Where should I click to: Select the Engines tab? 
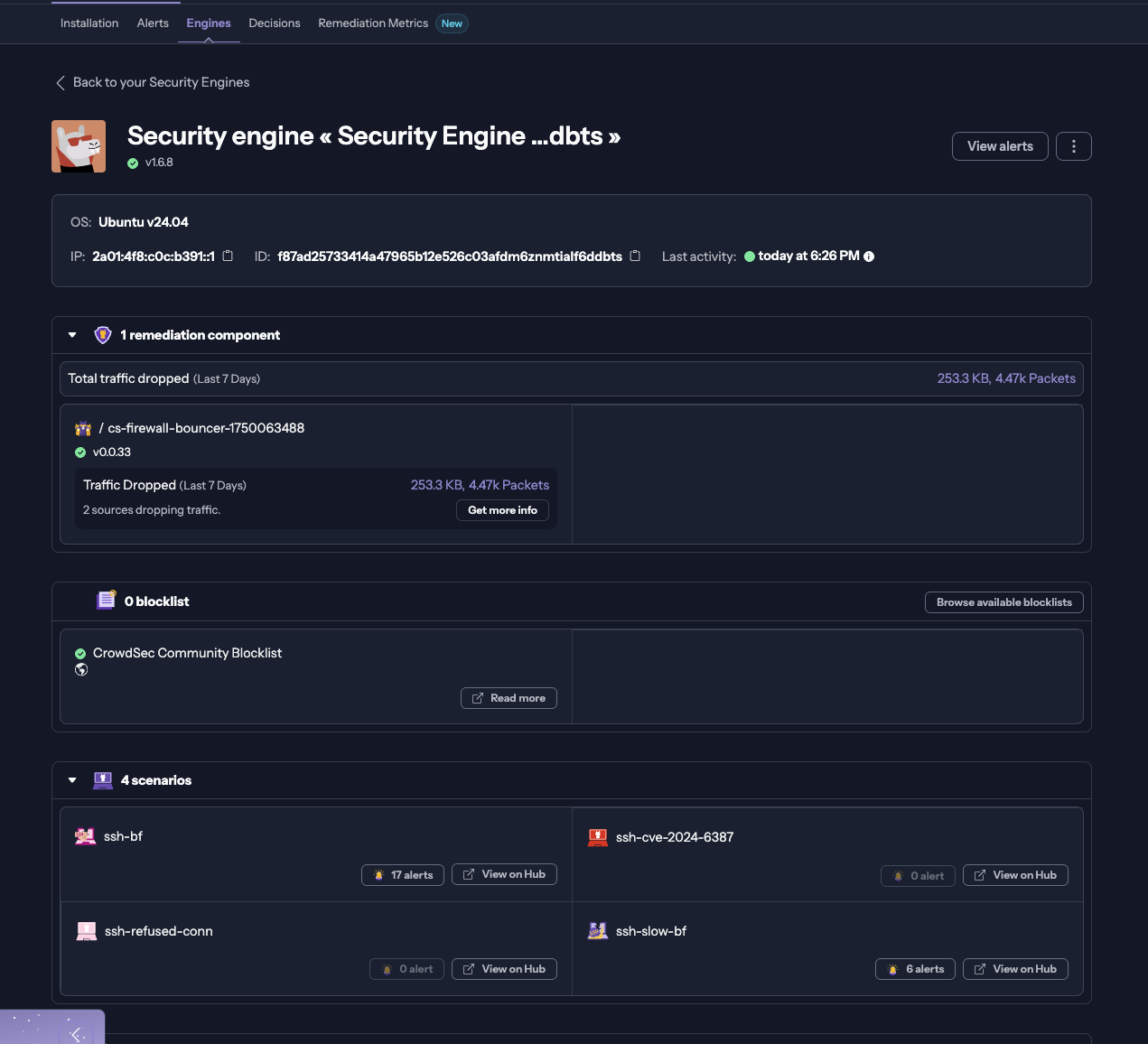[209, 23]
